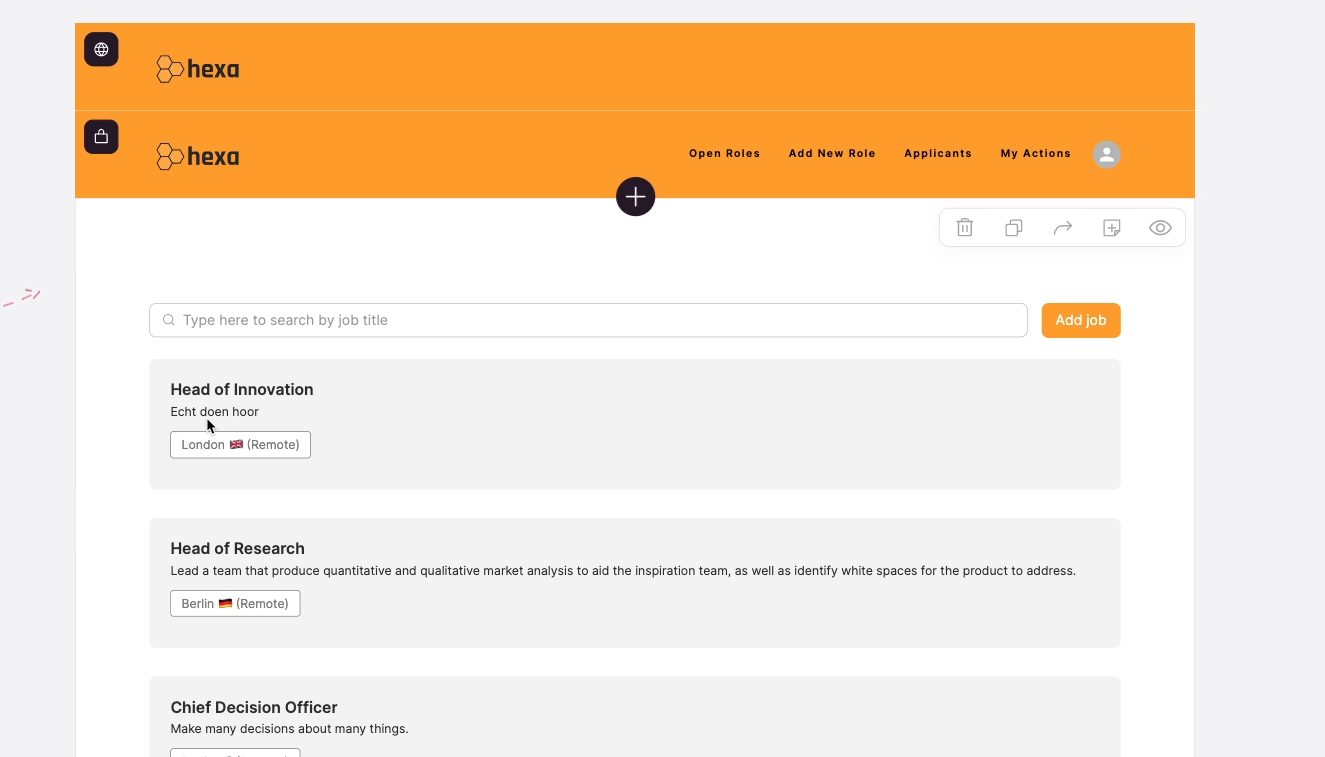Viewport: 1325px width, 757px height.
Task: Toggle visibility with the eye icon
Action: [x=1160, y=228]
